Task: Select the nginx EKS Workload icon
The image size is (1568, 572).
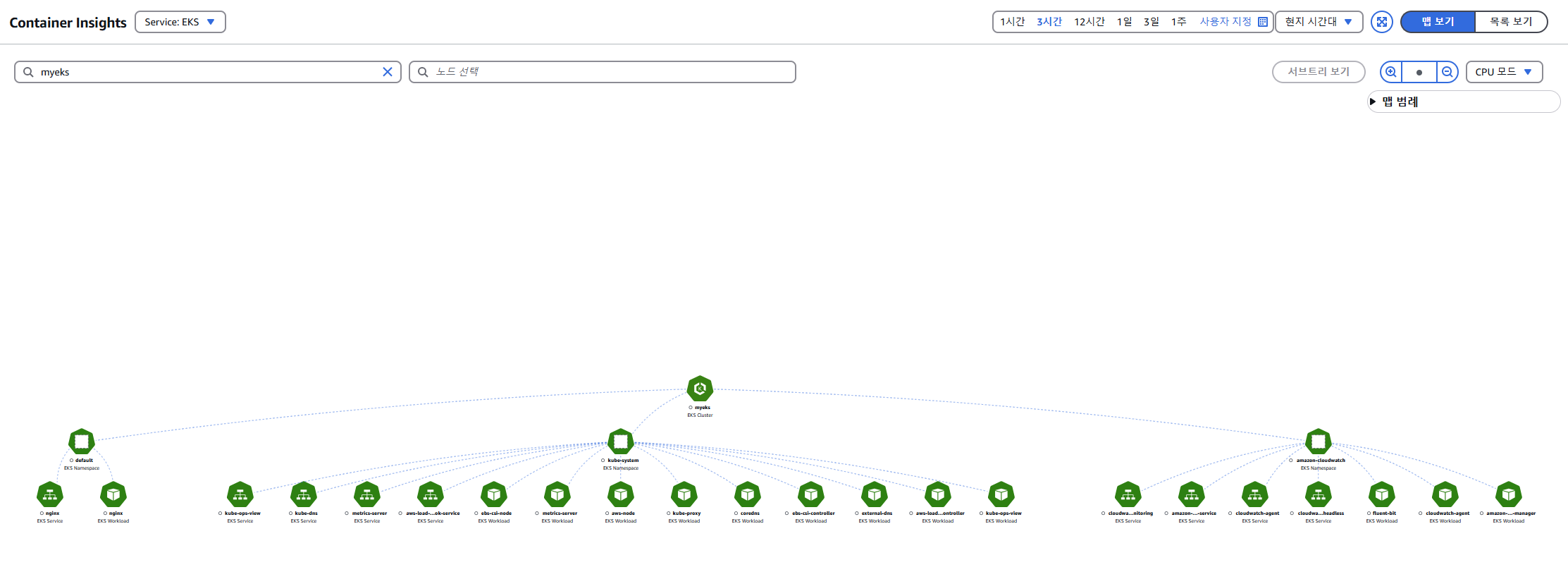Action: (113, 494)
